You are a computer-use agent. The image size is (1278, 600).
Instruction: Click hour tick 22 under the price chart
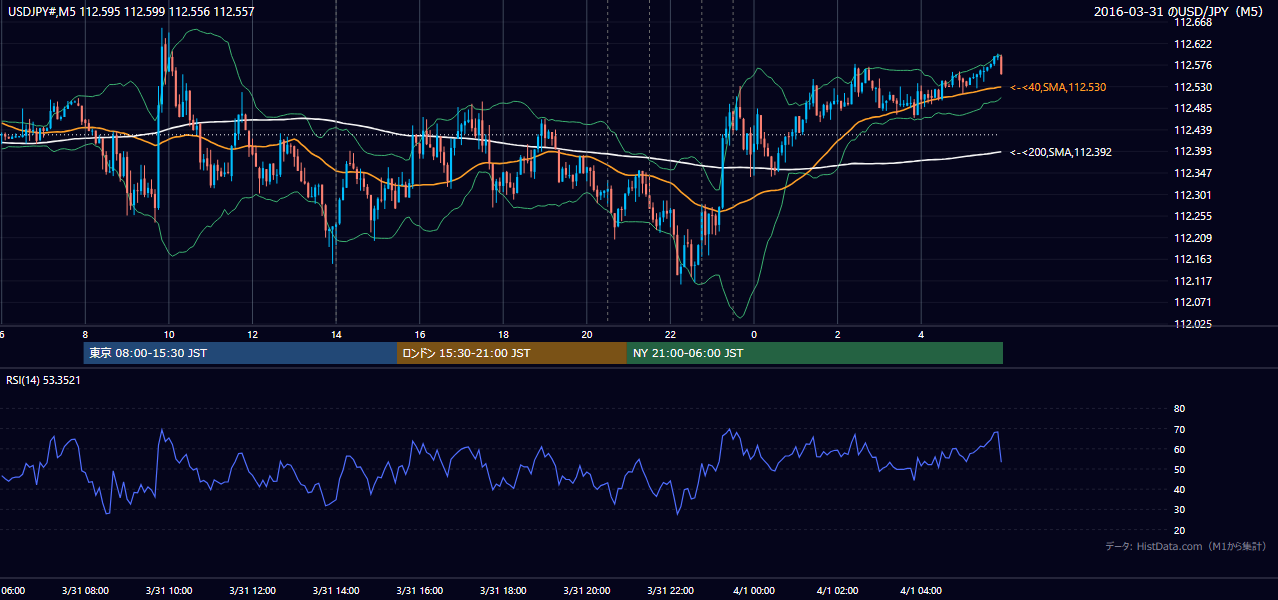click(x=671, y=334)
